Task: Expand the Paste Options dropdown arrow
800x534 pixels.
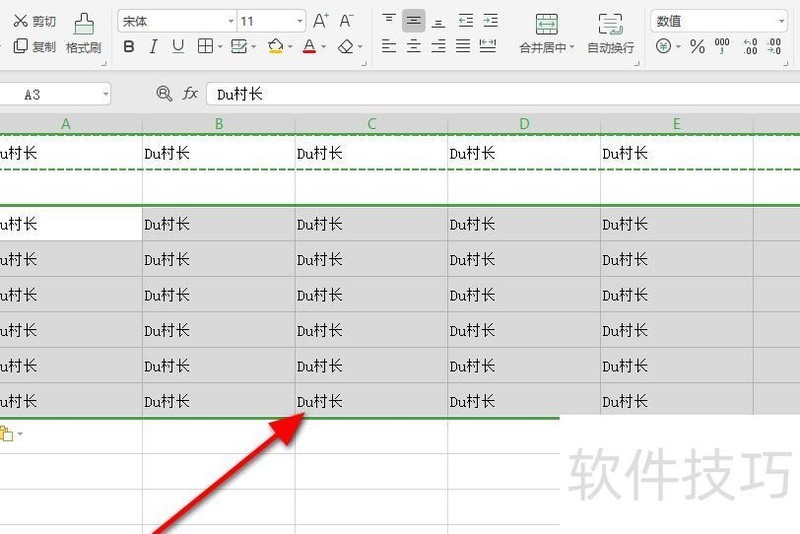Action: click(20, 435)
